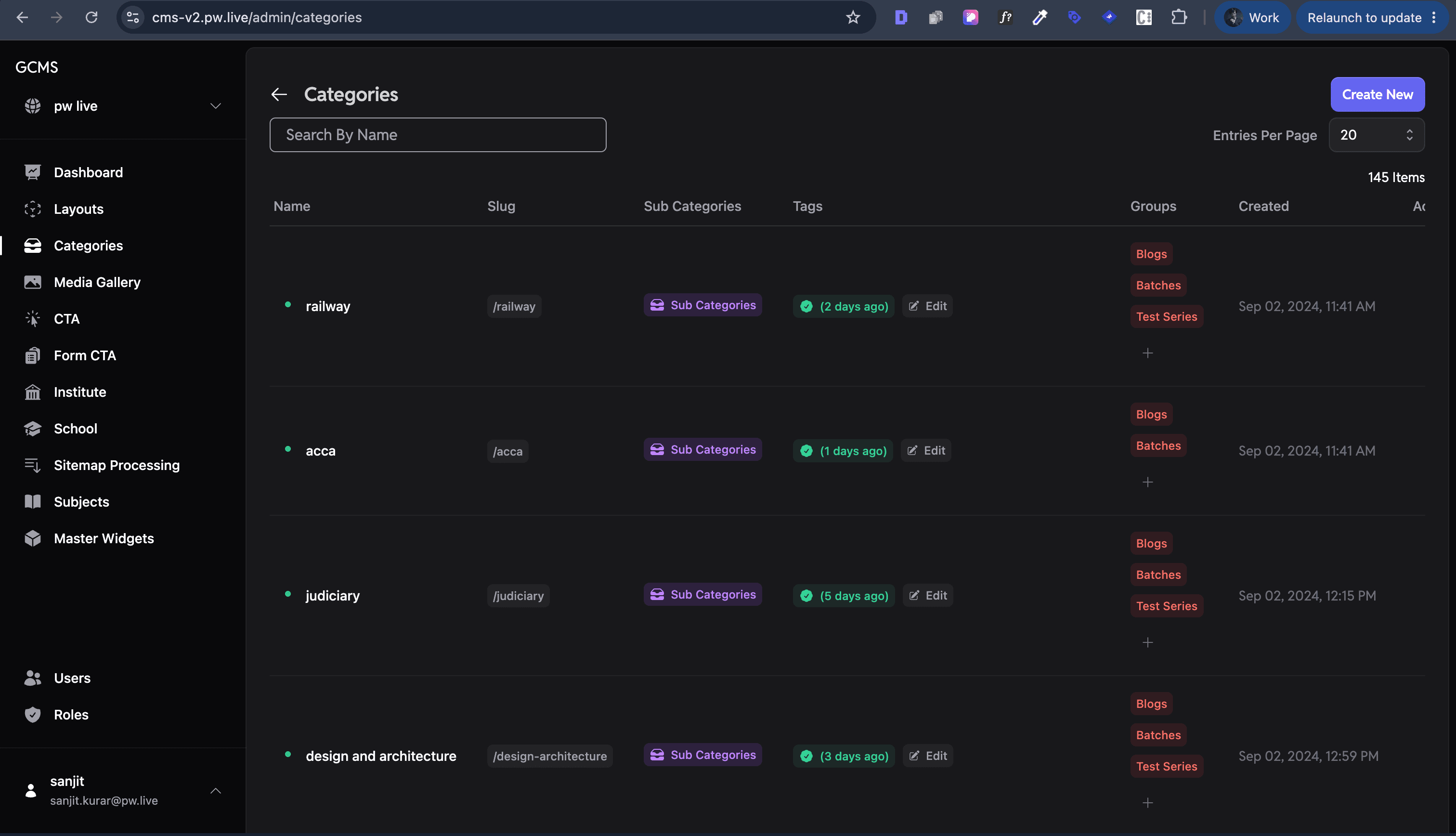Open Categories in the sidebar
Image resolution: width=1456 pixels, height=836 pixels.
coord(88,246)
